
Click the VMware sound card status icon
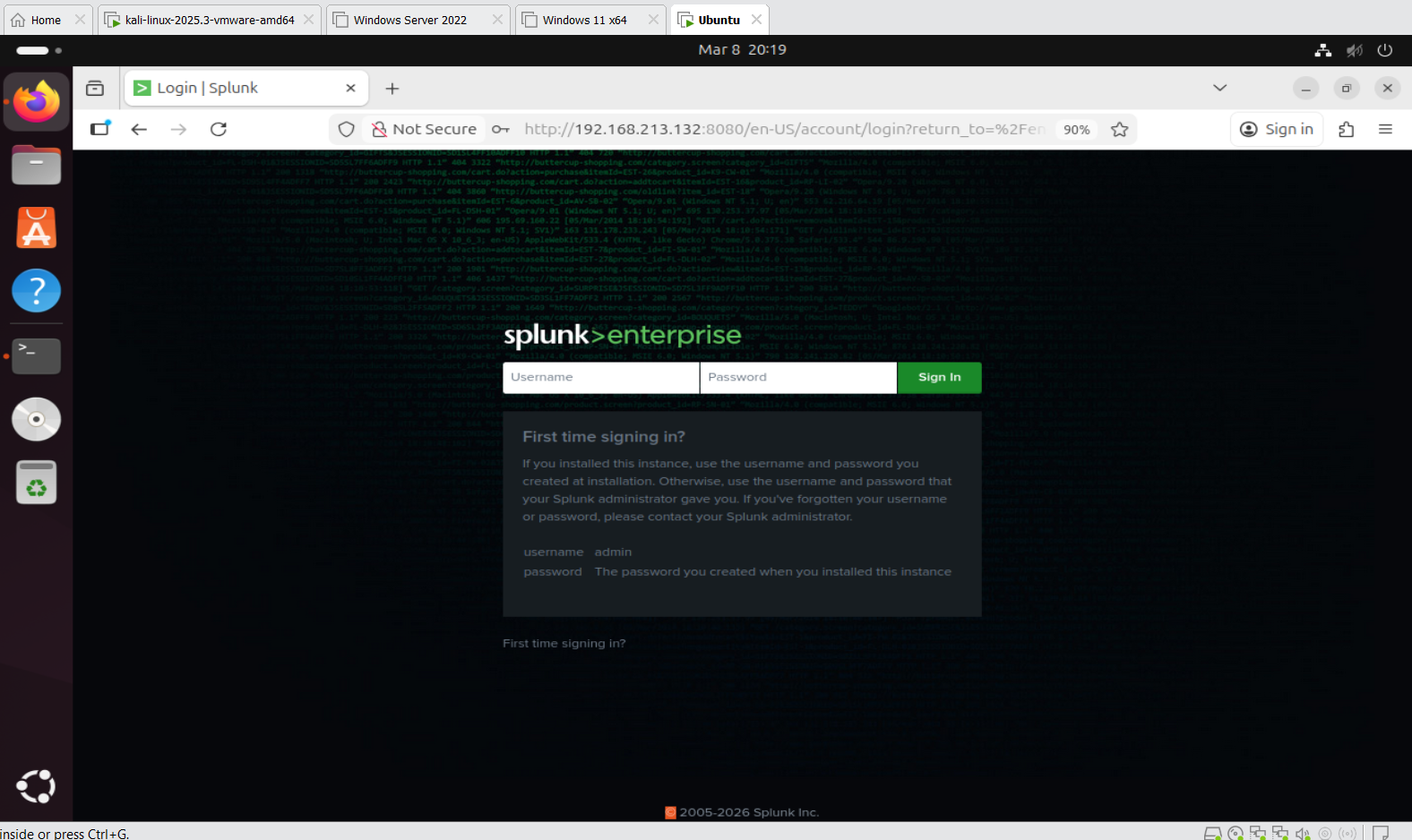tap(1303, 833)
